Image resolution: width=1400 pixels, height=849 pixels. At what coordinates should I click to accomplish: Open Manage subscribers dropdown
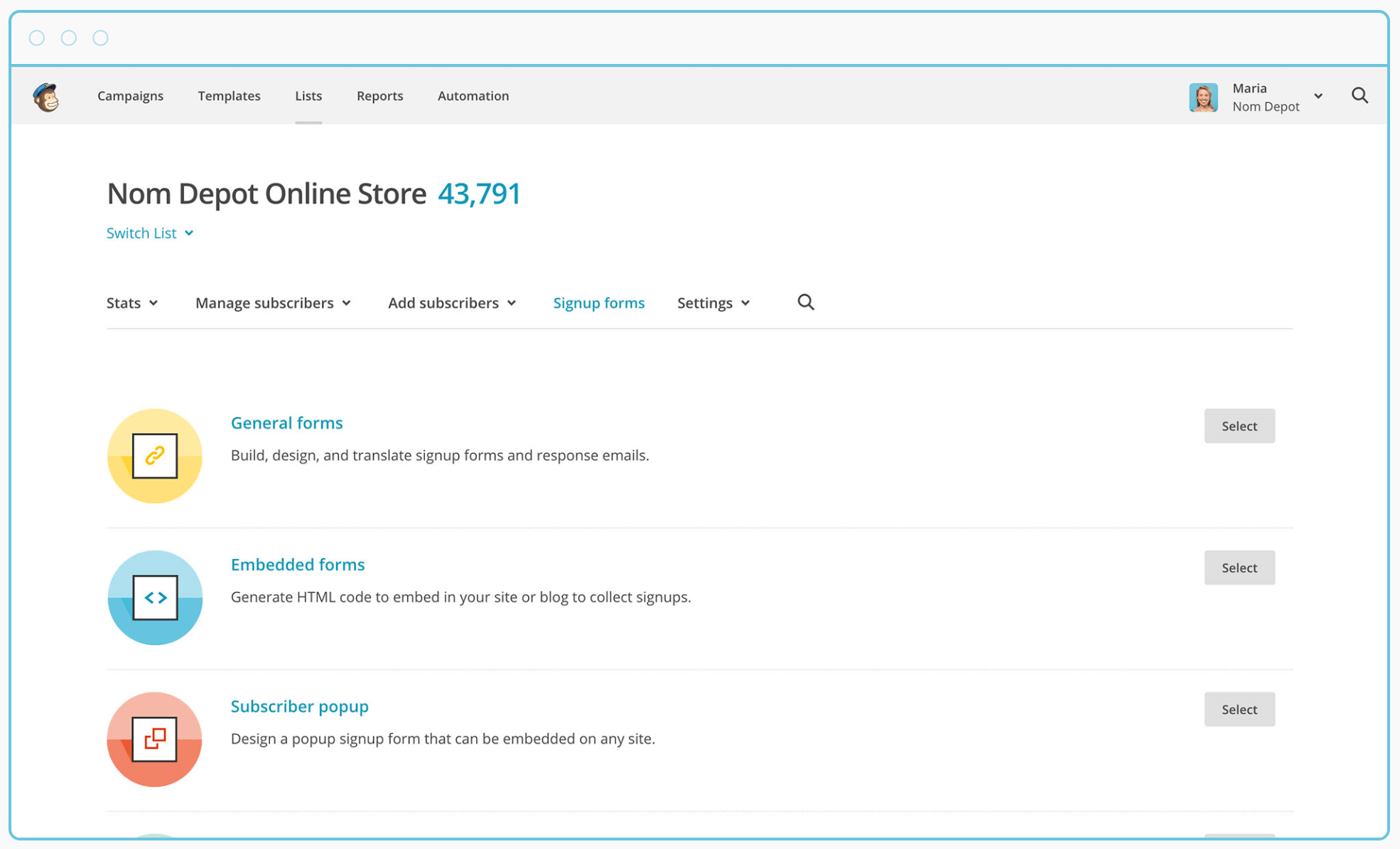(x=273, y=303)
